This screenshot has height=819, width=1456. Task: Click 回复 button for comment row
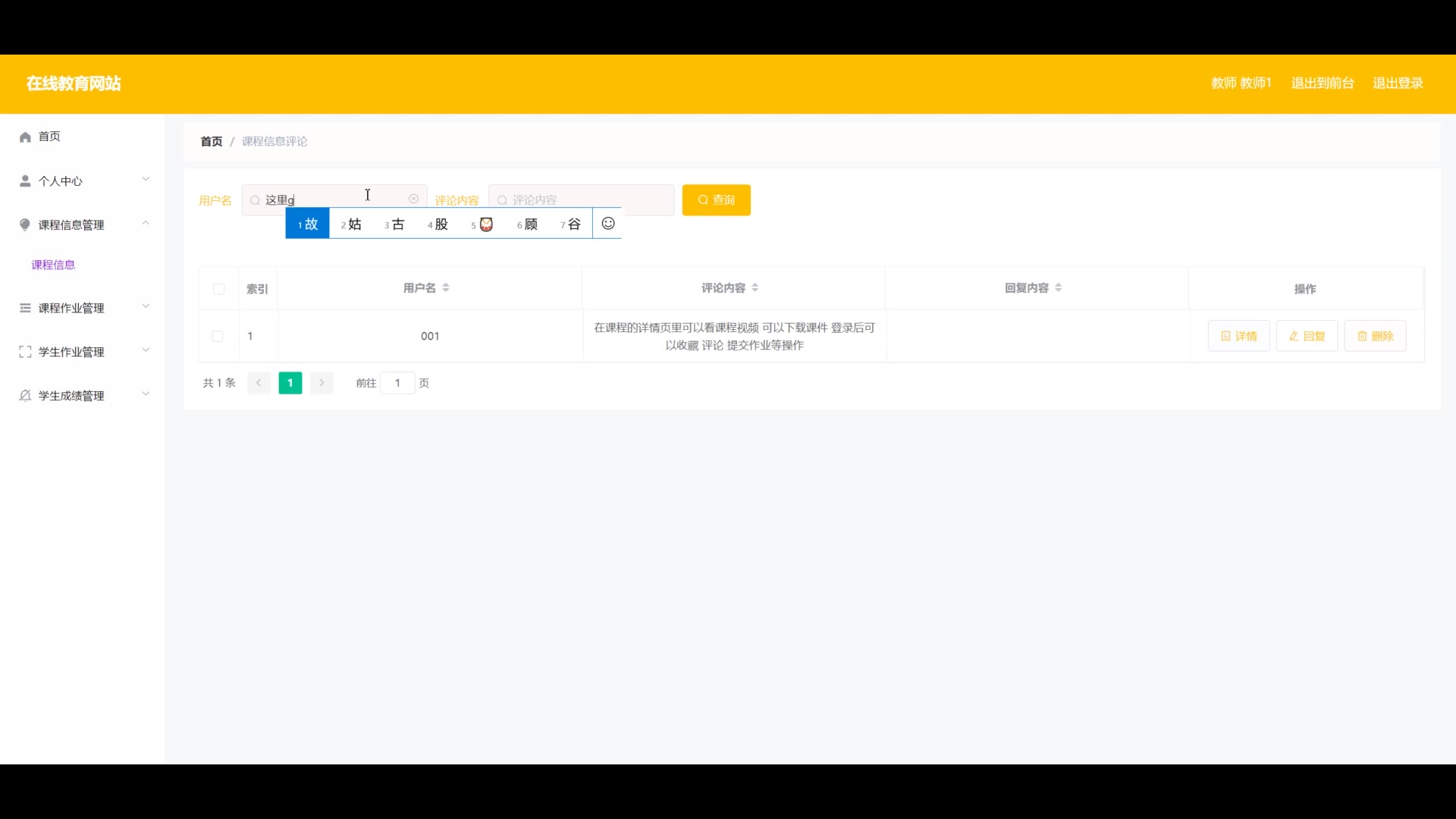(x=1307, y=336)
